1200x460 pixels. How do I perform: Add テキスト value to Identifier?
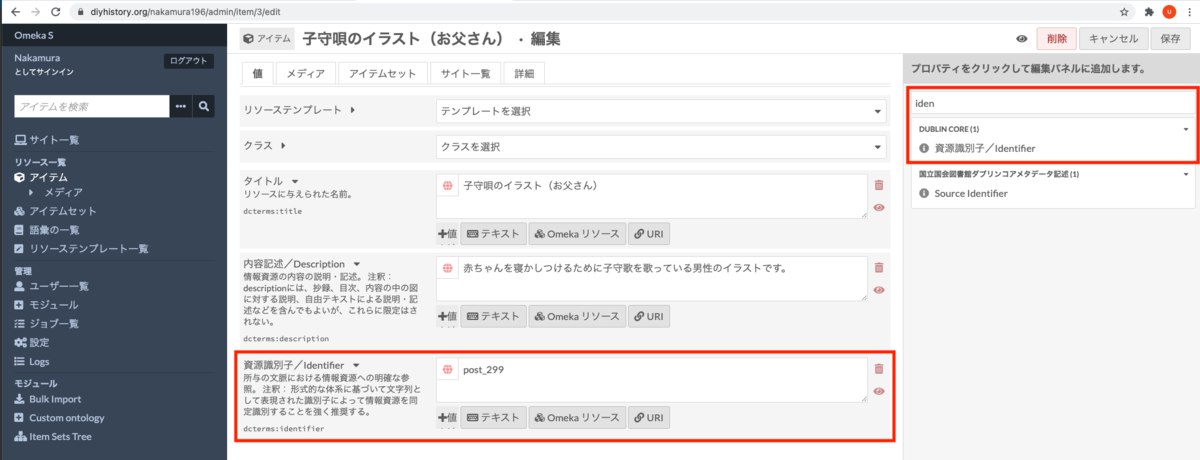pyautogui.click(x=493, y=418)
